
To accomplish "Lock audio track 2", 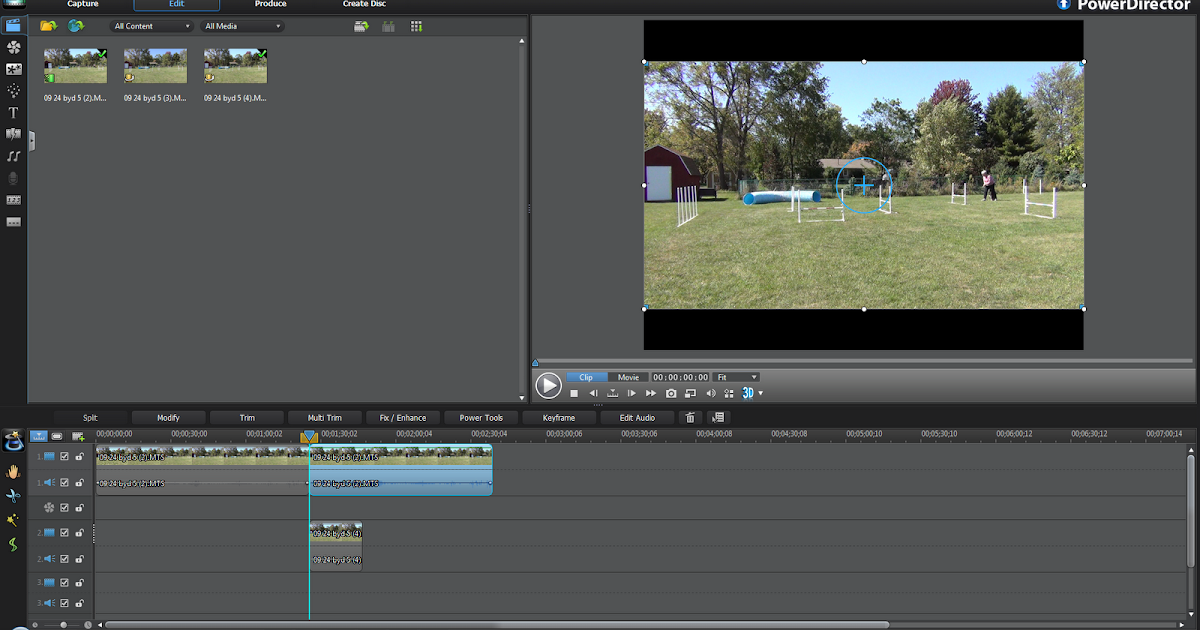I will coord(79,559).
